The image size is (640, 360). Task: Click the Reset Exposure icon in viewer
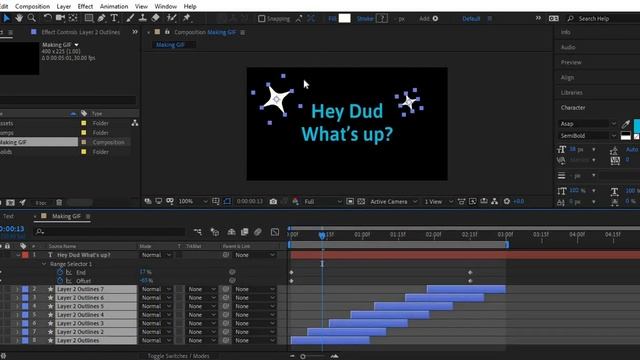click(507, 201)
